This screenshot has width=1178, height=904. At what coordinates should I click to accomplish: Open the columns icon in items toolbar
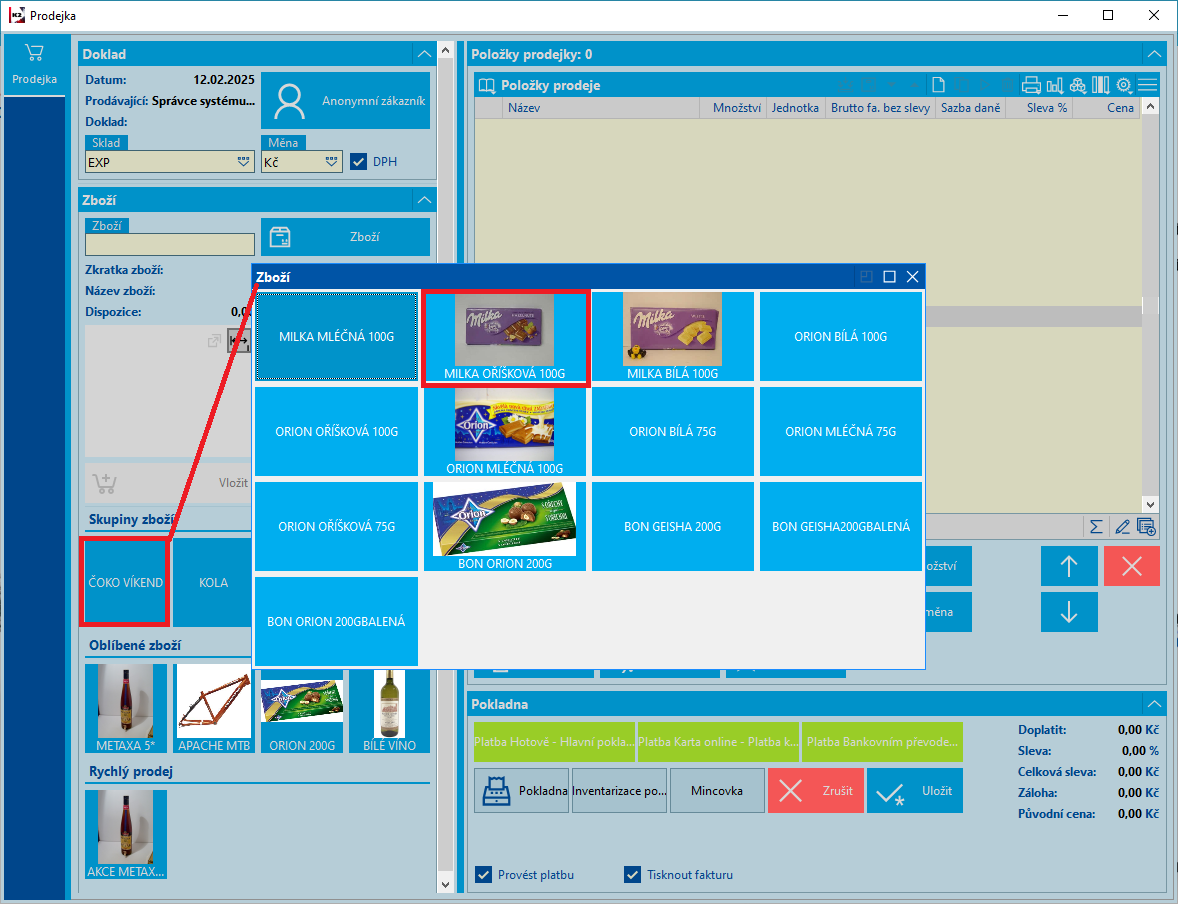1101,85
